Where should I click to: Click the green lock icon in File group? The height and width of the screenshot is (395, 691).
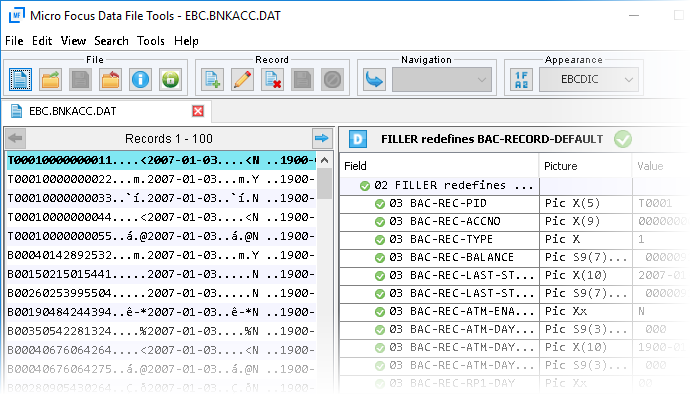[170, 80]
